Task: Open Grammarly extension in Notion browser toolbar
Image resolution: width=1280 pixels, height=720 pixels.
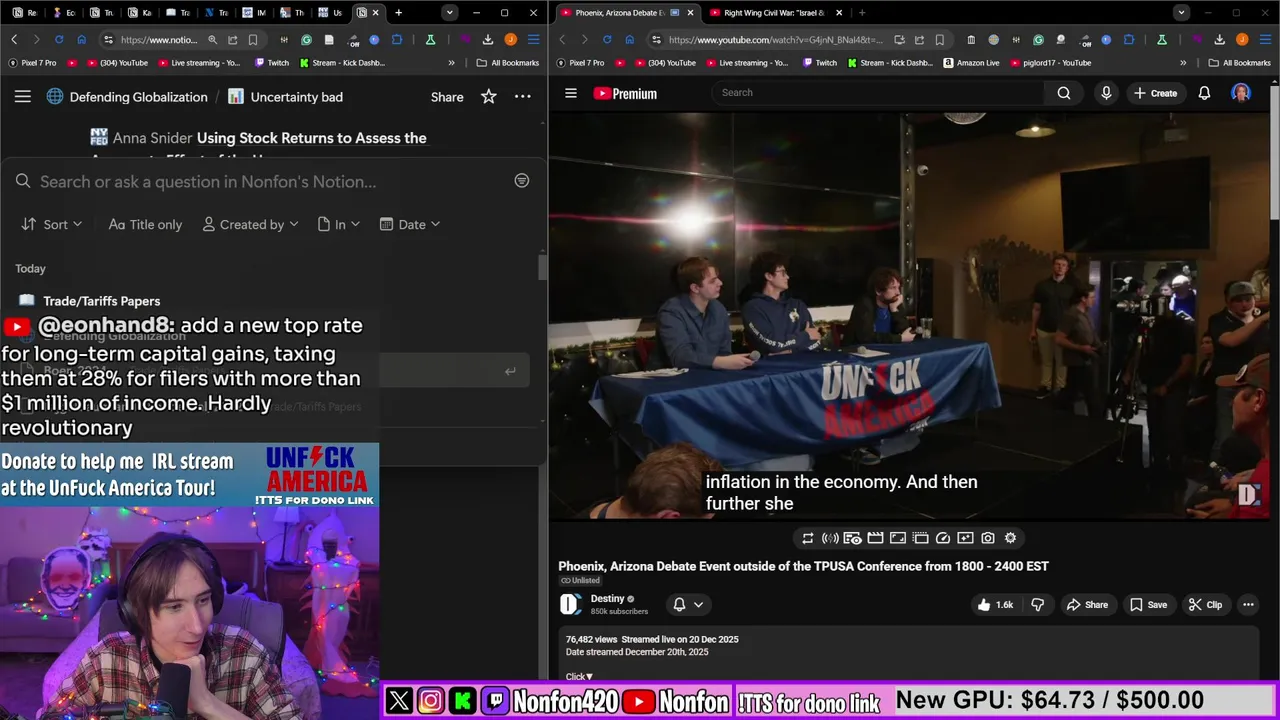Action: (x=306, y=39)
